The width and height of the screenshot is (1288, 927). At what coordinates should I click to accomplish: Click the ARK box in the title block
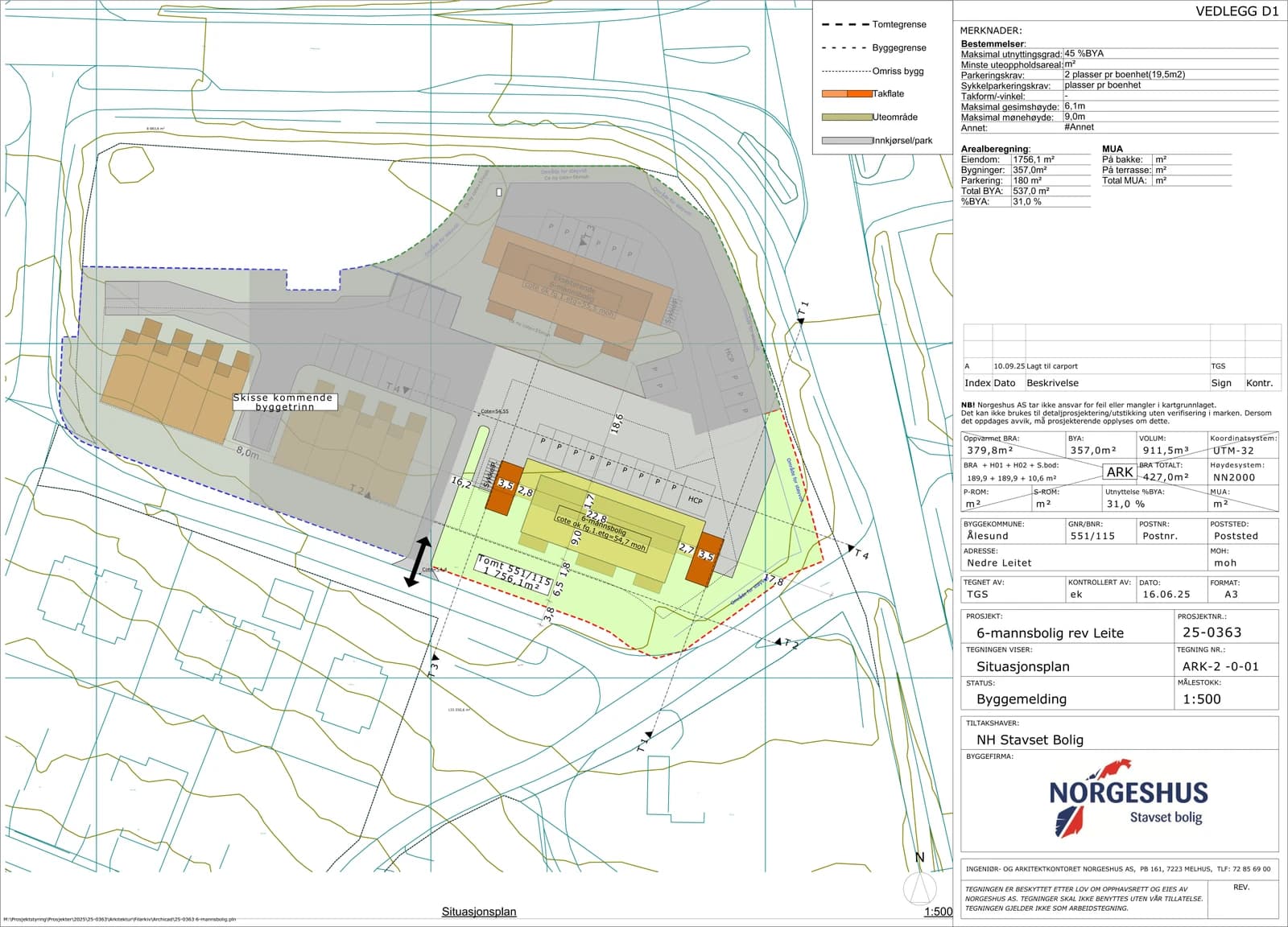tap(1120, 472)
